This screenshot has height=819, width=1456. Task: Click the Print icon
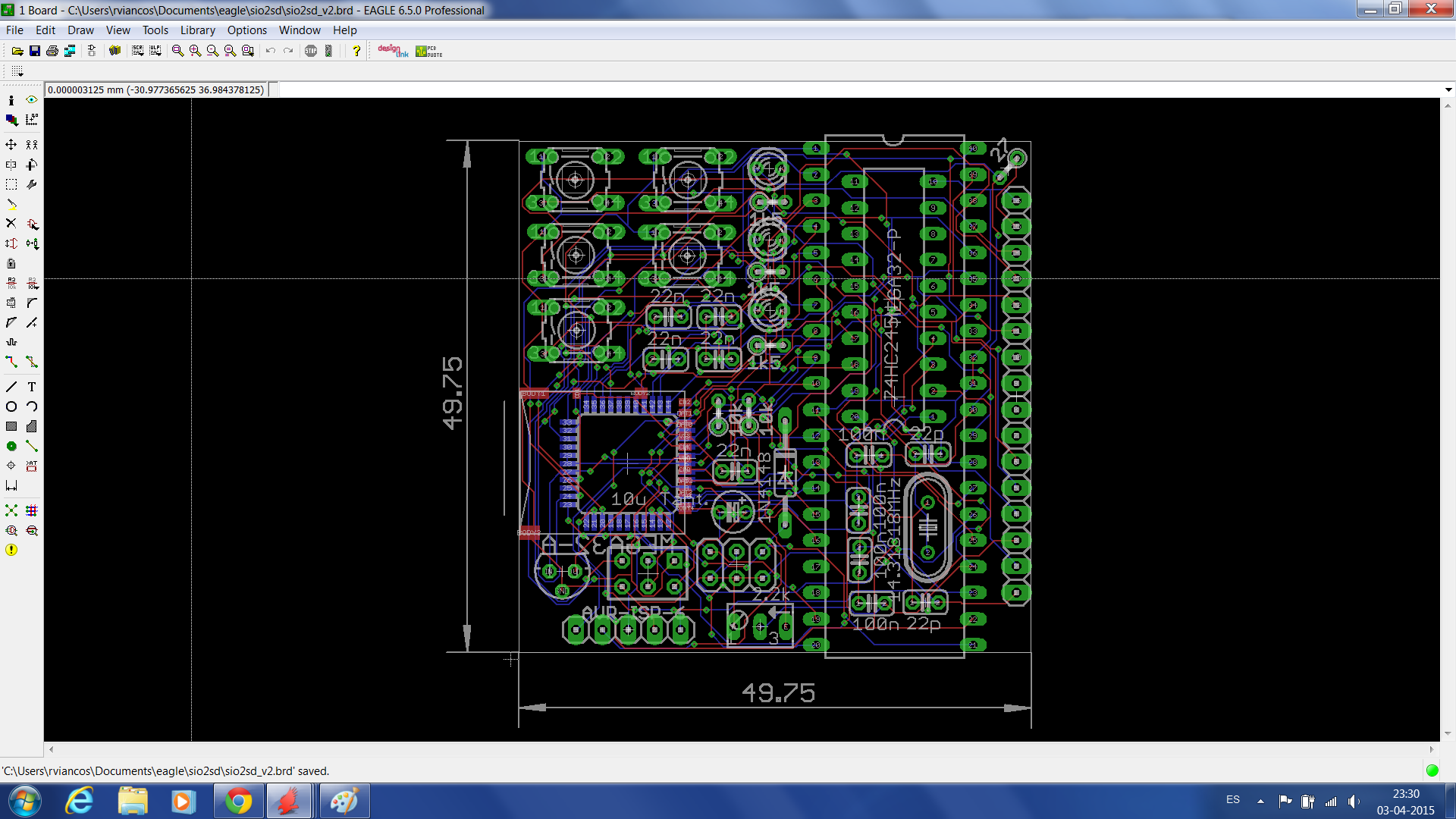tap(52, 51)
